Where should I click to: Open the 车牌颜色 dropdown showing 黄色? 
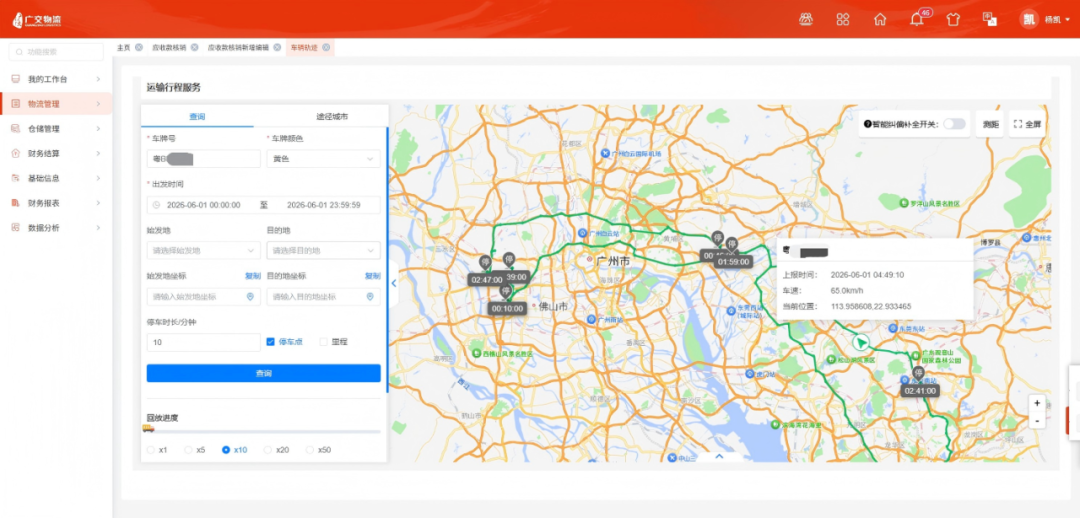click(323, 159)
